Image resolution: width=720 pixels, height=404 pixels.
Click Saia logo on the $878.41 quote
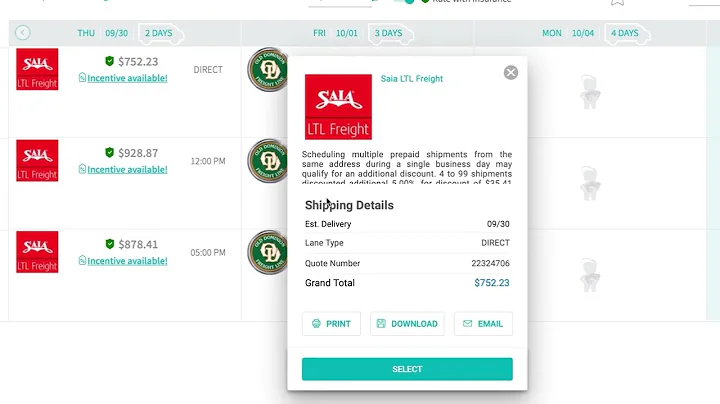coord(37,252)
